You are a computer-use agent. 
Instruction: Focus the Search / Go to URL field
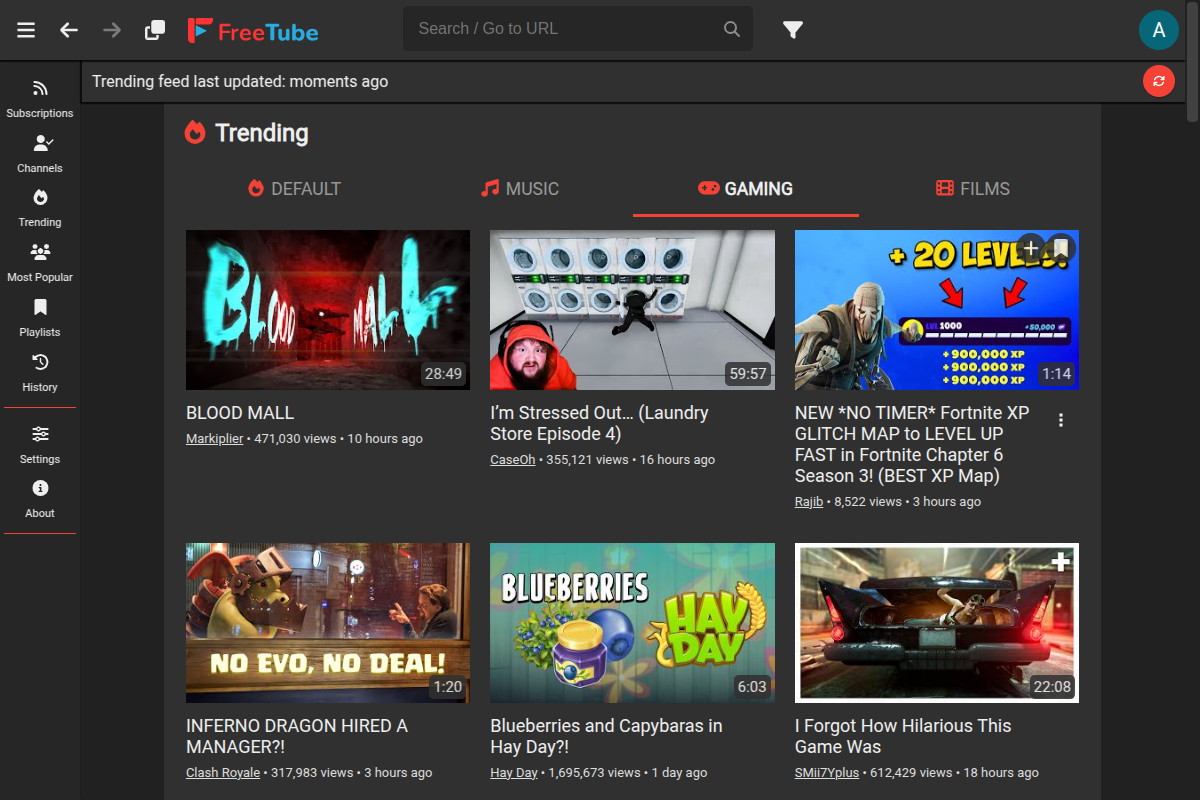click(x=565, y=29)
